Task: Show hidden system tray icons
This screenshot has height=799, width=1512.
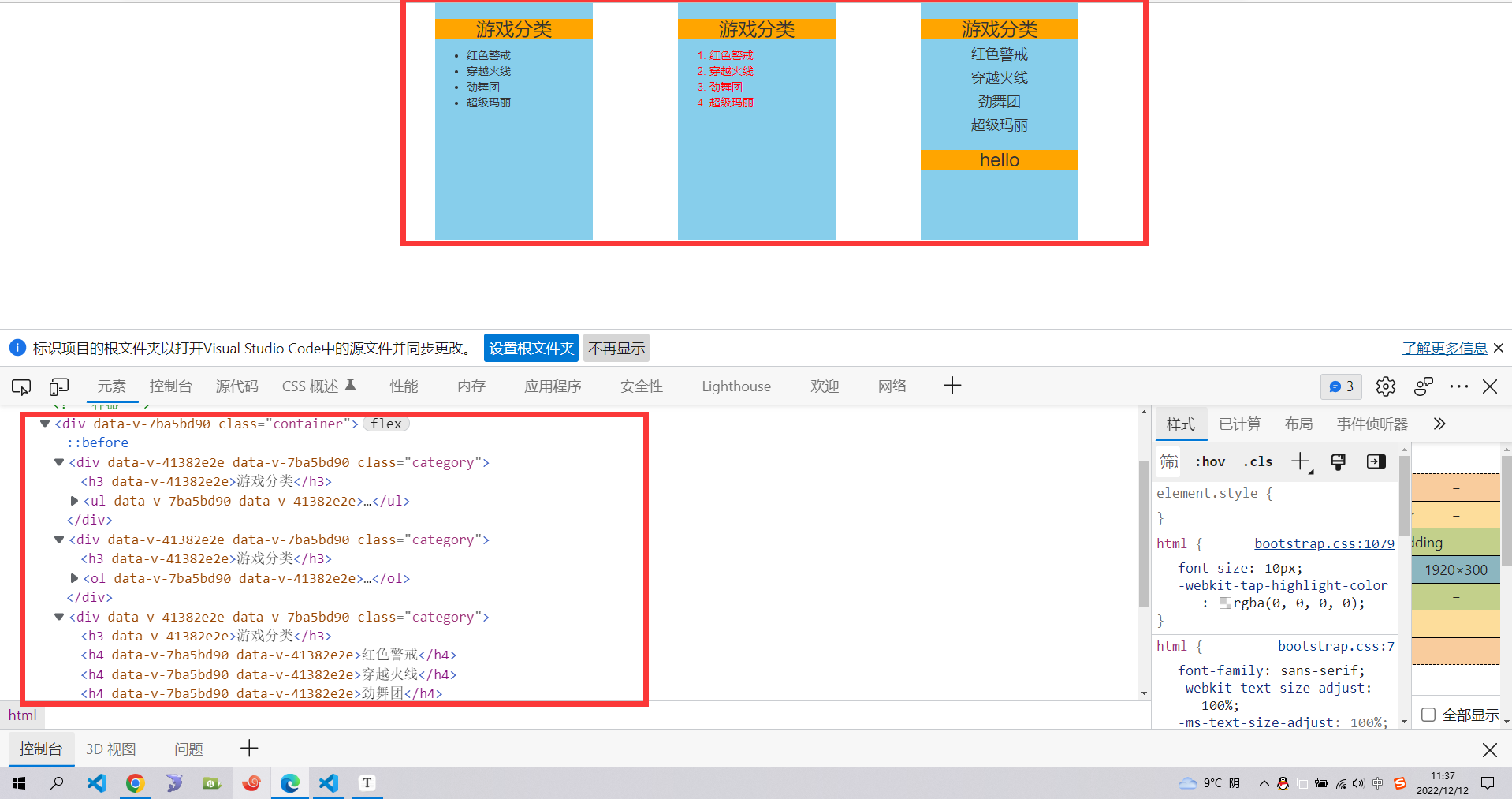Action: [1264, 783]
